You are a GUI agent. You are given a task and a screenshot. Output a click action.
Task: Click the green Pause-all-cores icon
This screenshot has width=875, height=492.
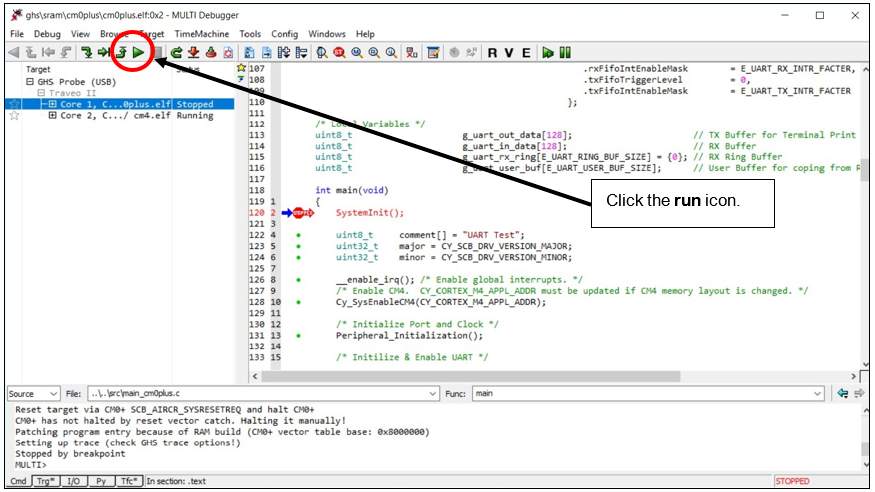click(x=565, y=52)
